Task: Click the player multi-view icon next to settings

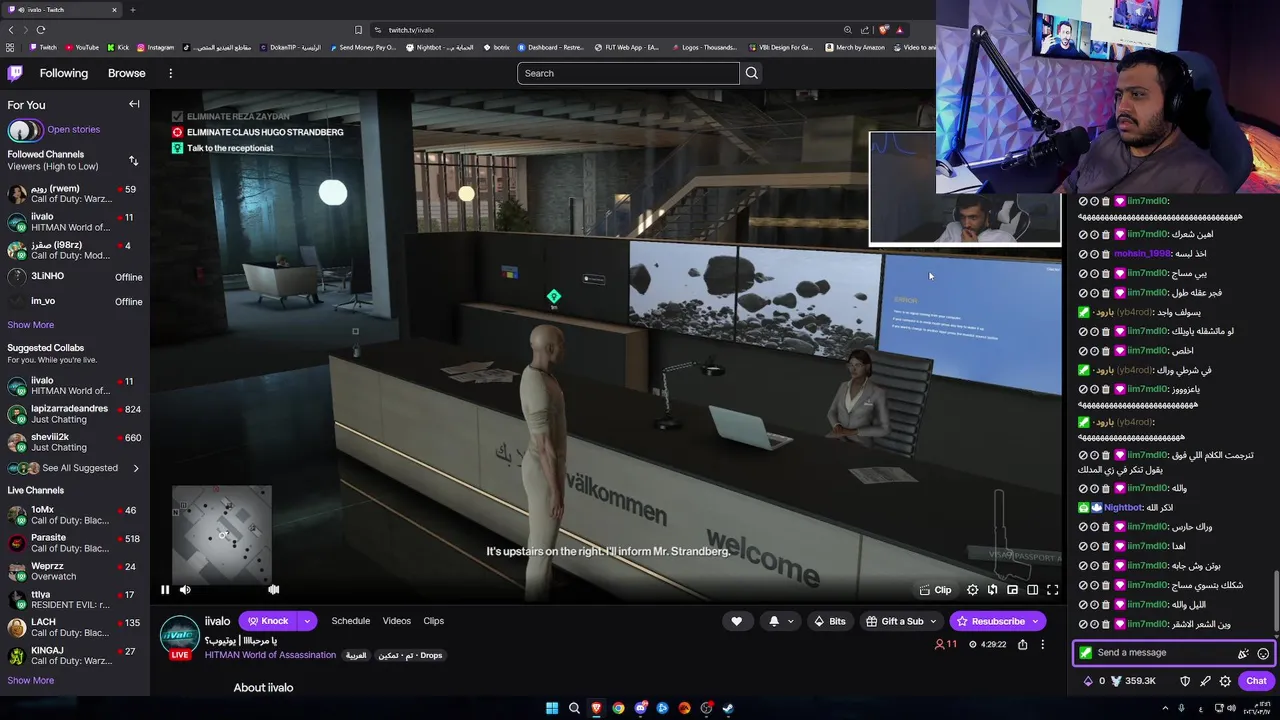Action: click(992, 590)
